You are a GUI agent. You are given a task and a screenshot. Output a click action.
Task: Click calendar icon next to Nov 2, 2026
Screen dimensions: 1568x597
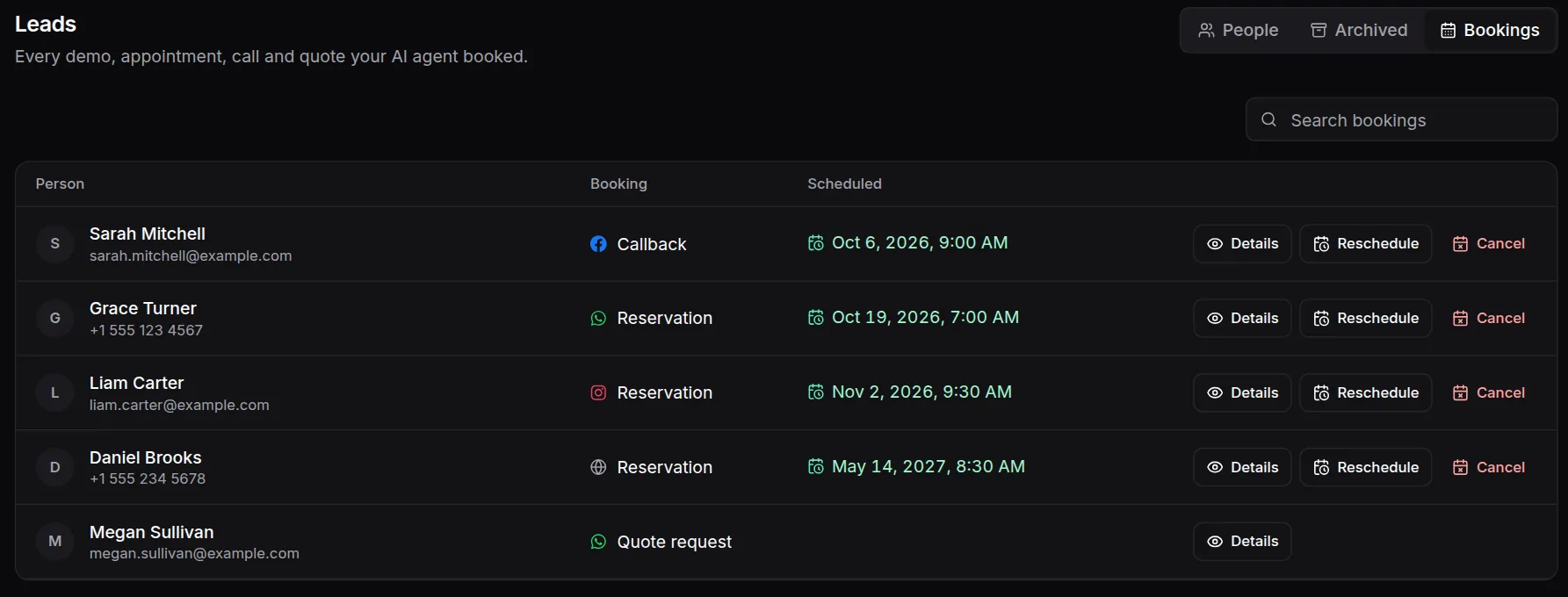[816, 392]
